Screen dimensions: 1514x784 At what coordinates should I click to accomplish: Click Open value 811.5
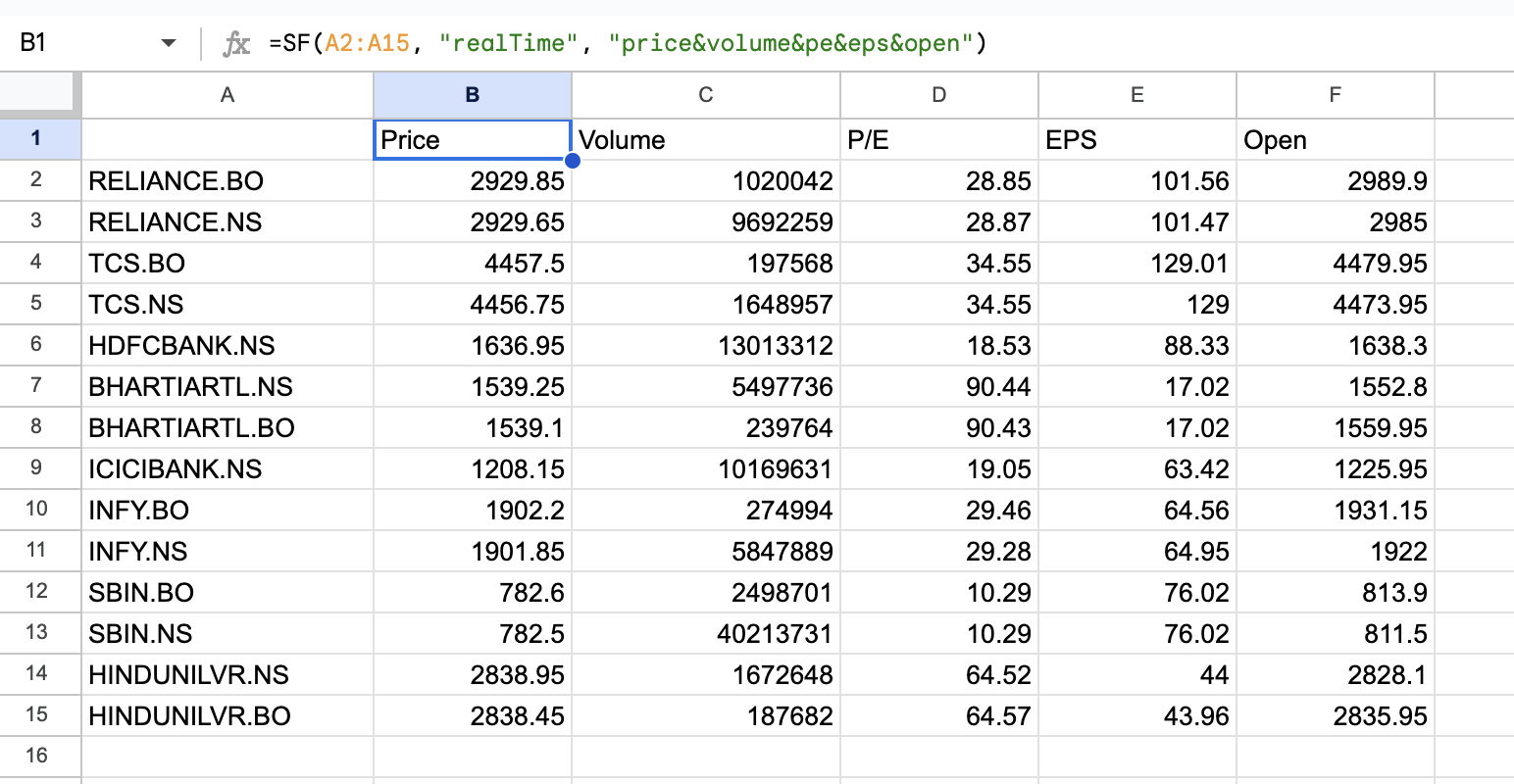1336,633
